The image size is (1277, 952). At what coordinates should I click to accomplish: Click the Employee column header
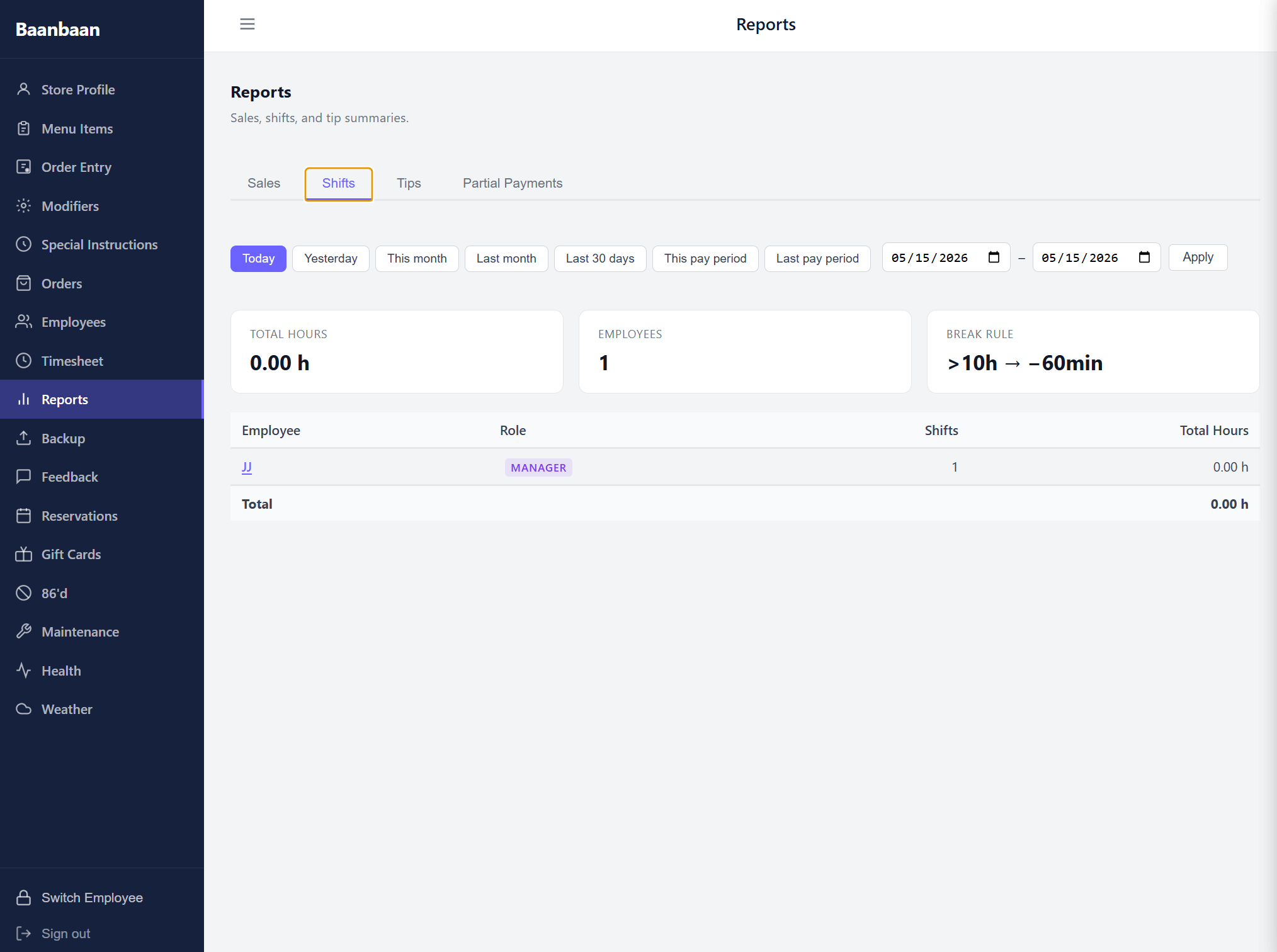click(271, 431)
